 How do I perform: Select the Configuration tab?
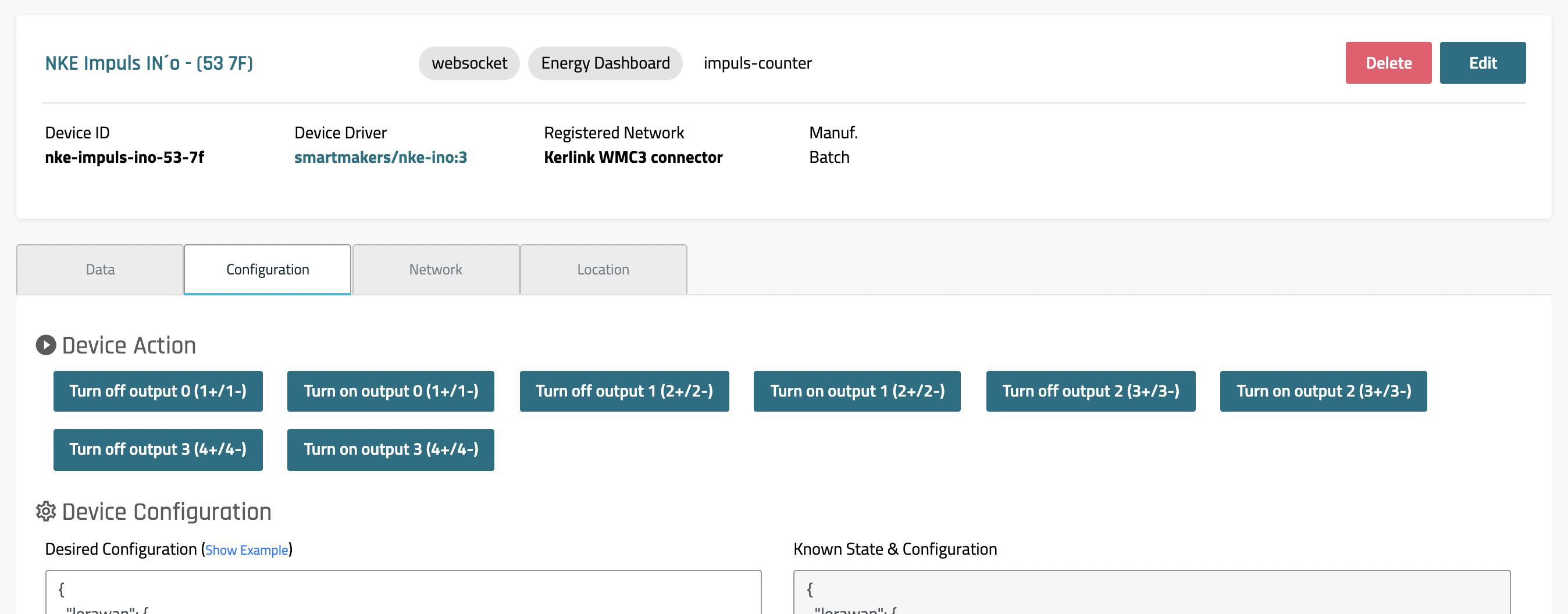point(267,270)
